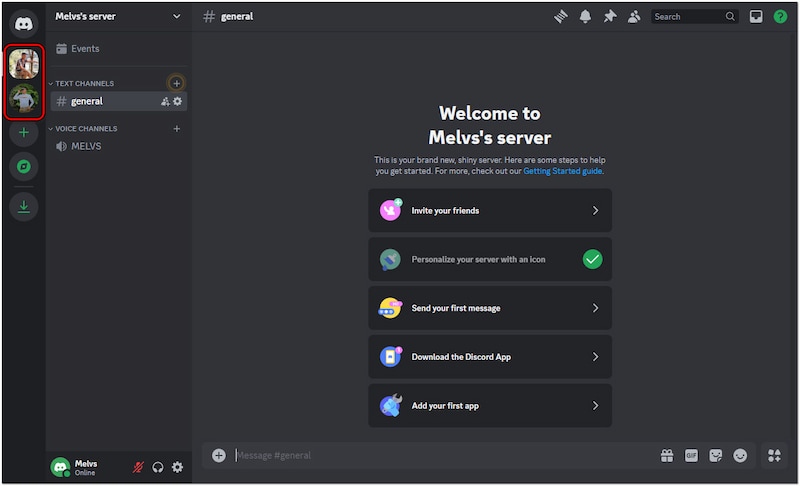
Task: Select the general text channel
Action: pos(87,101)
